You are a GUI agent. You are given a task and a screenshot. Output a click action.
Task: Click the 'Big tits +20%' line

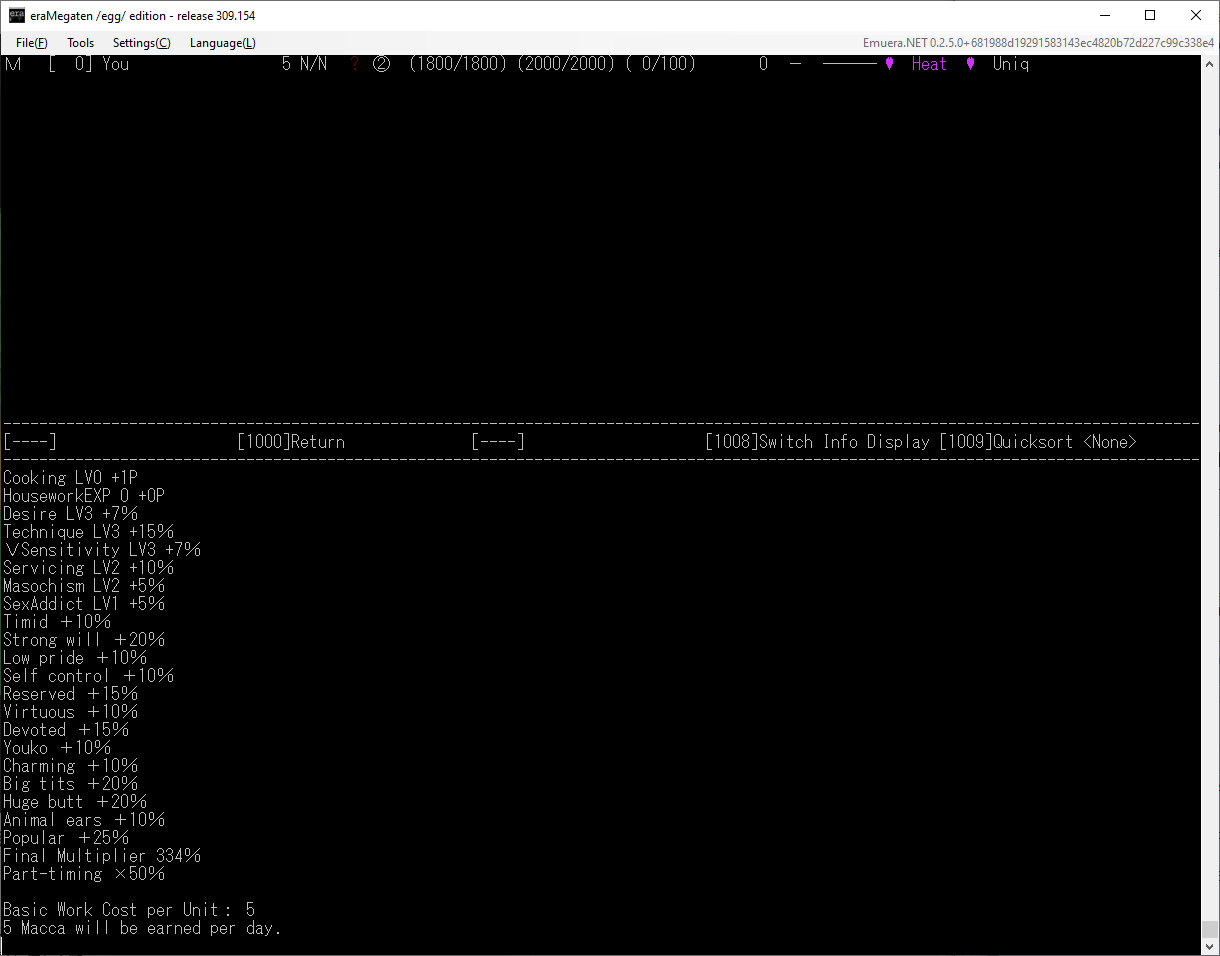[70, 784]
